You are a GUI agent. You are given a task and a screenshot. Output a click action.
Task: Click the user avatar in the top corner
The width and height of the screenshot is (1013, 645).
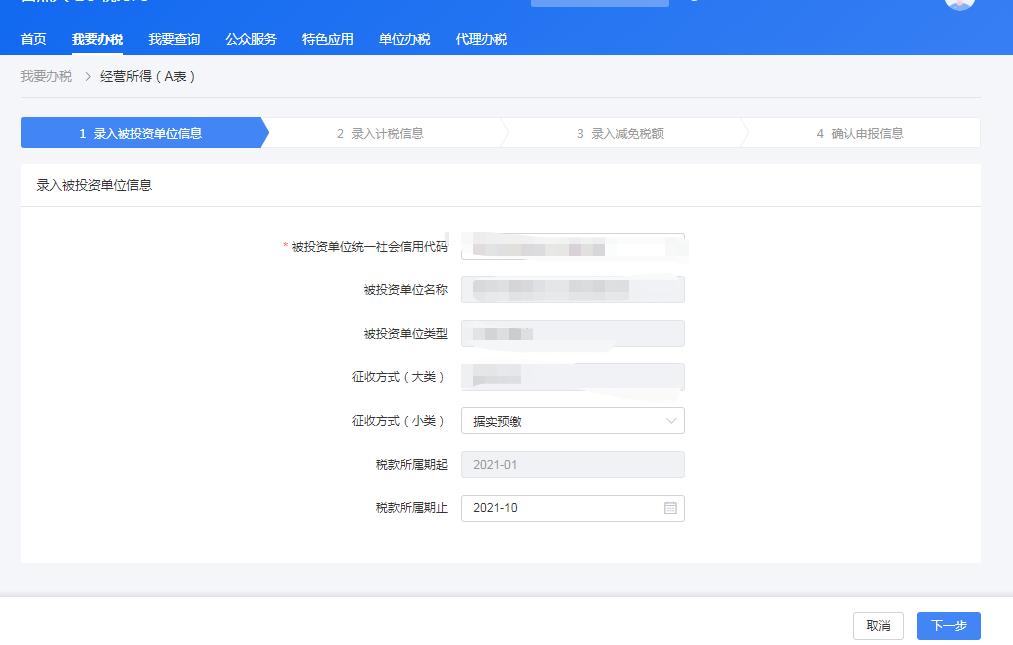click(958, 5)
